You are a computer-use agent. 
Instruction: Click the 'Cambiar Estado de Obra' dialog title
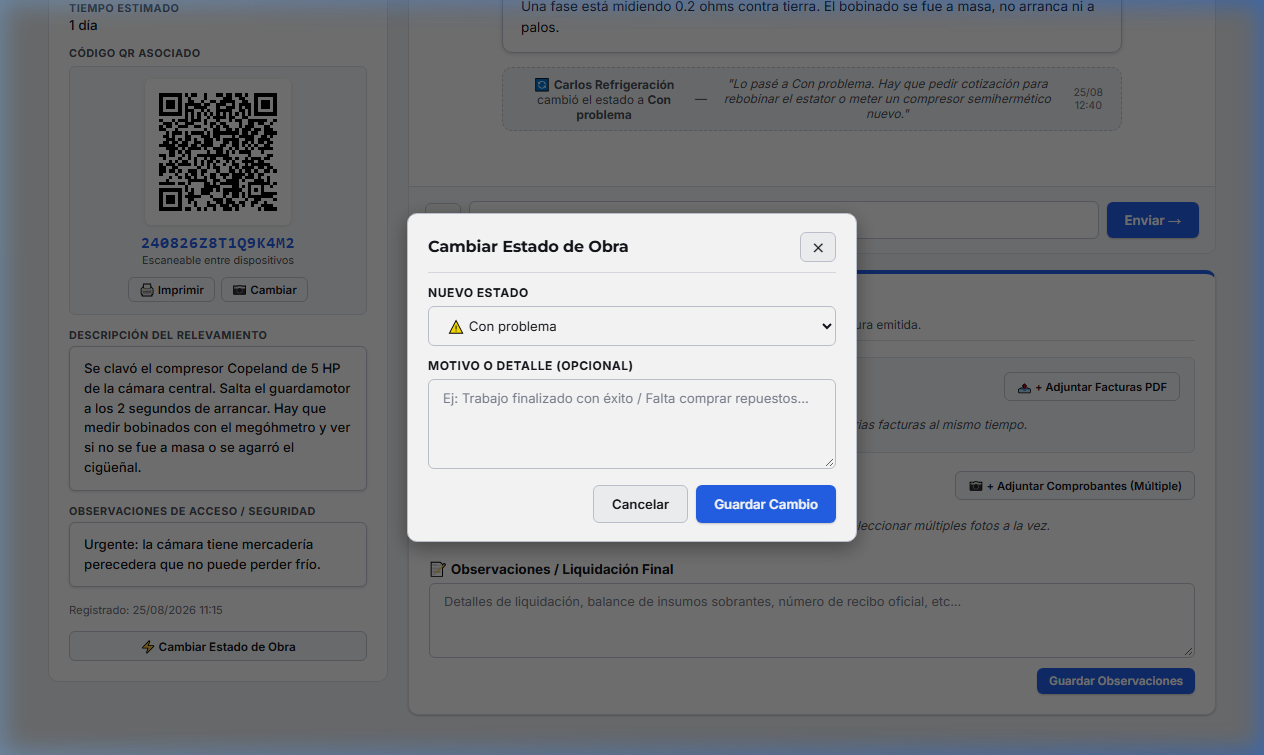pyautogui.click(x=528, y=246)
